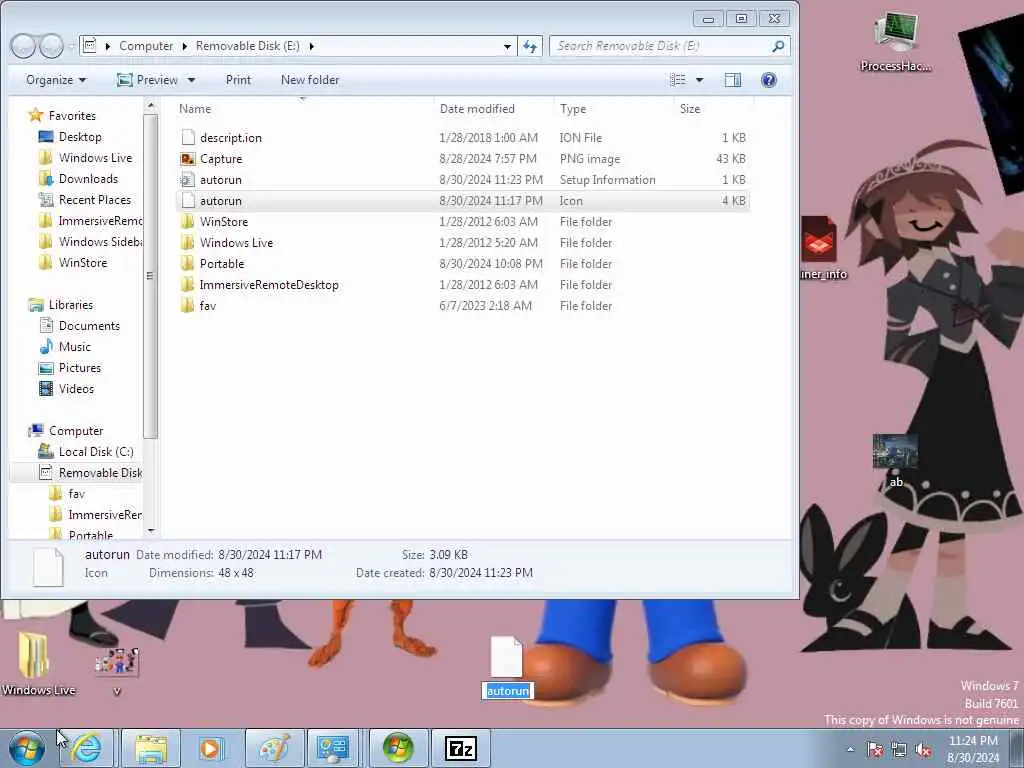The height and width of the screenshot is (768, 1024).
Task: Select the ab desktop icon
Action: (x=895, y=461)
